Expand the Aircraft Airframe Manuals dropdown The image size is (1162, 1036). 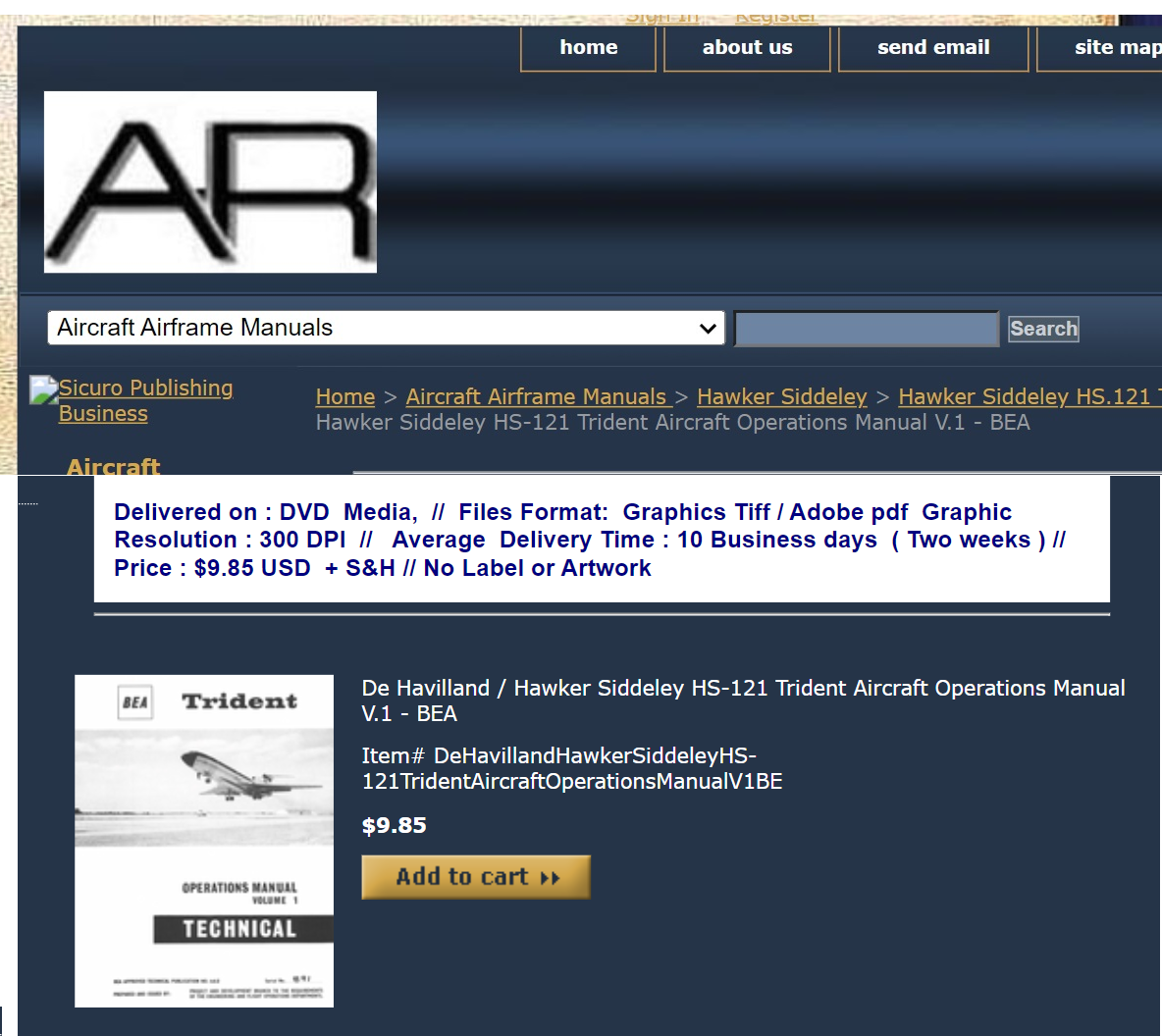[x=386, y=328]
